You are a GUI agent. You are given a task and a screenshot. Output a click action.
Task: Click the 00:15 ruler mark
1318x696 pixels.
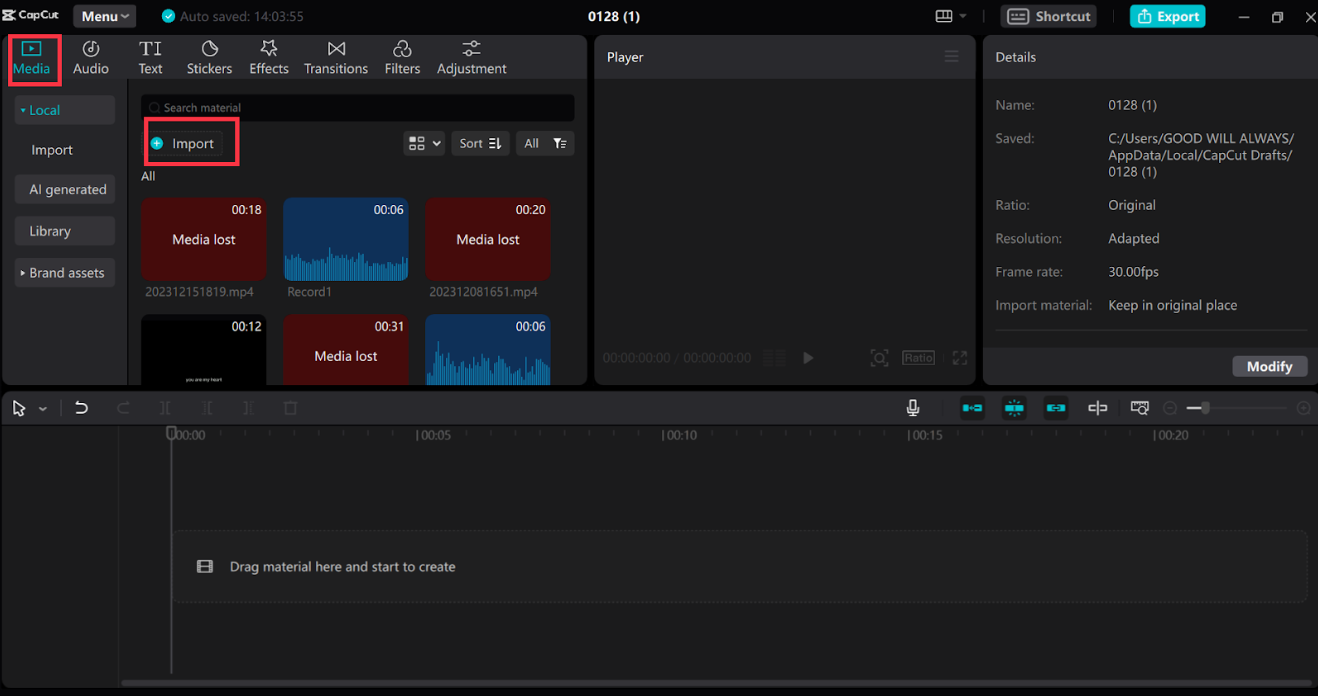(x=926, y=435)
